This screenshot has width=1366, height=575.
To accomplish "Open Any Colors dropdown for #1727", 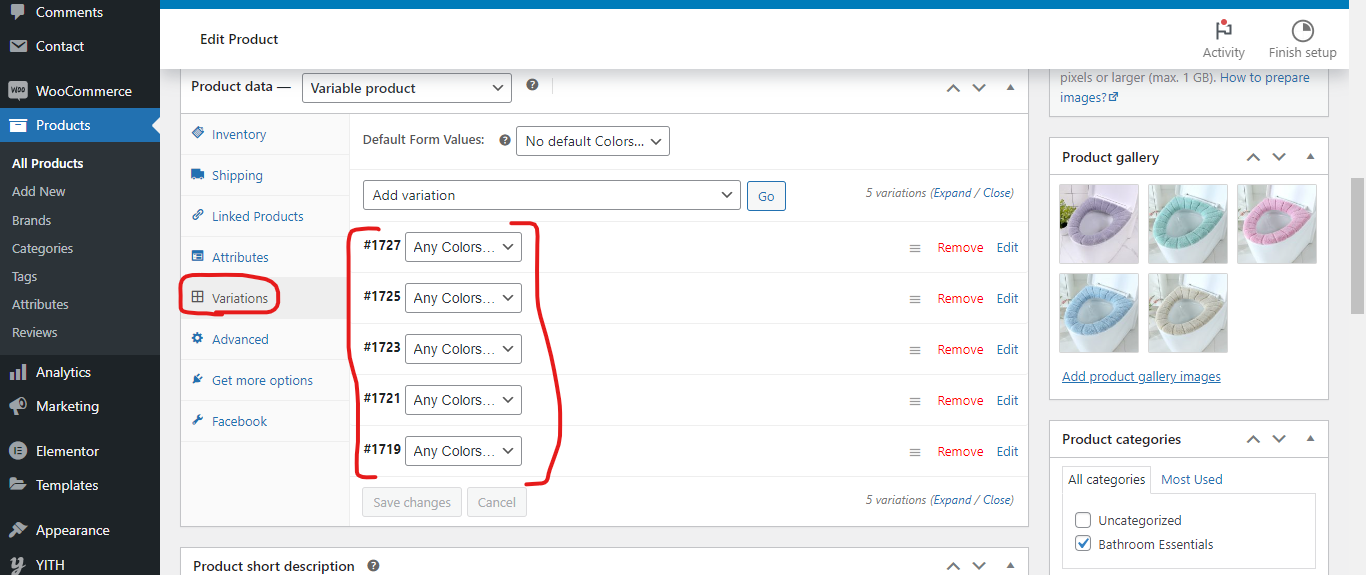I will click(463, 247).
